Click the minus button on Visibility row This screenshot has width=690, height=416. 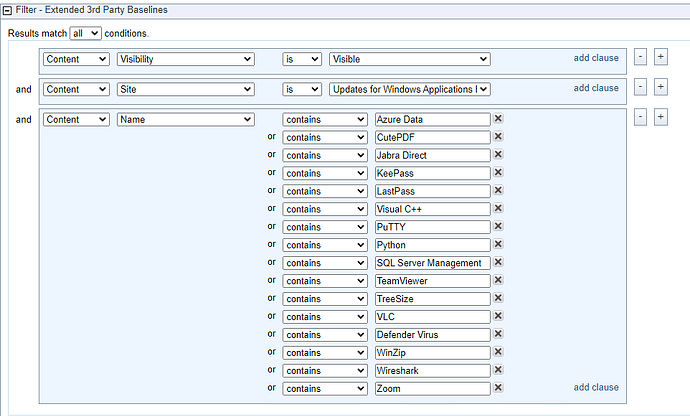640,57
